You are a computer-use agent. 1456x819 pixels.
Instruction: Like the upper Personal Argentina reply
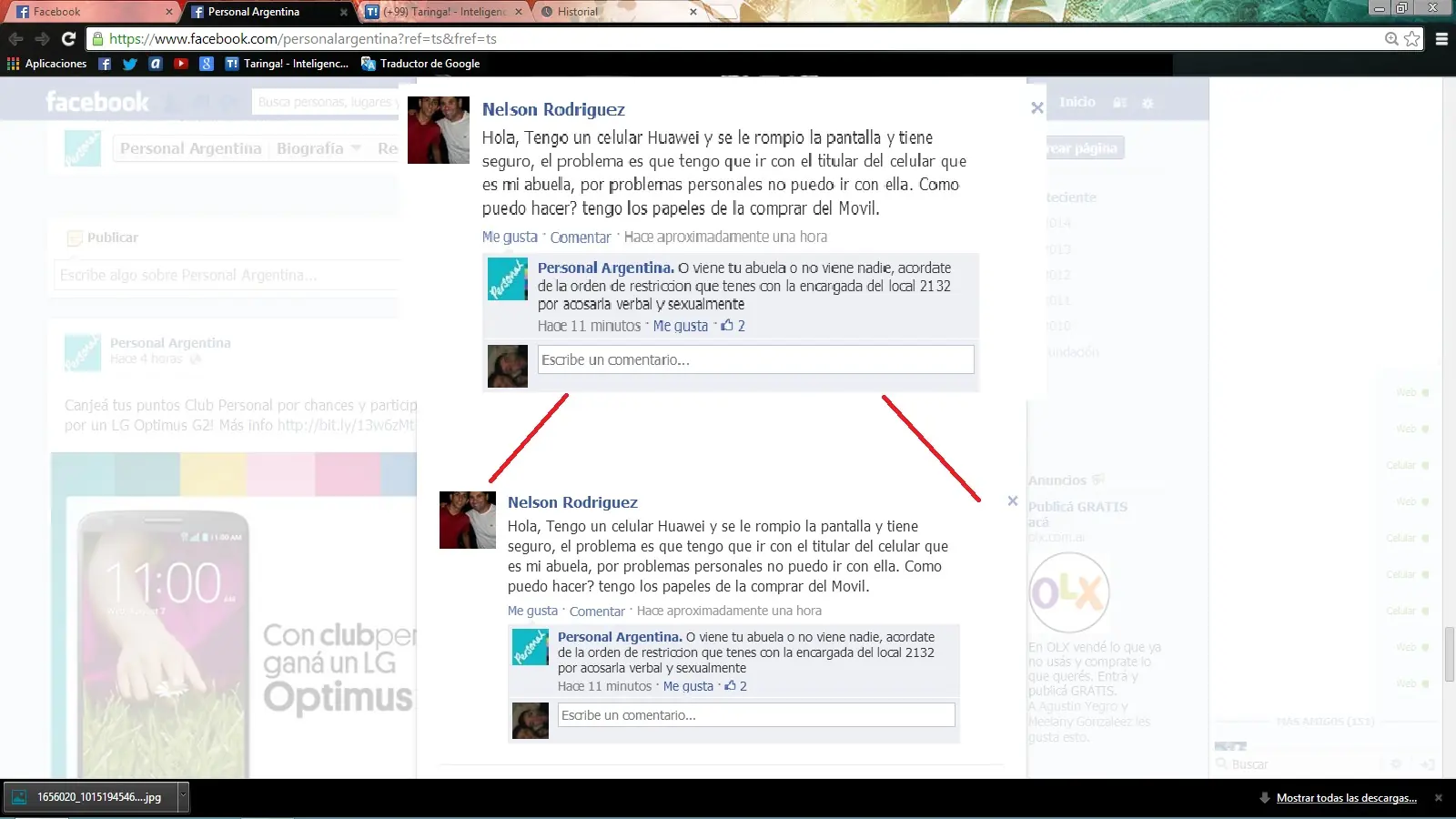680,326
